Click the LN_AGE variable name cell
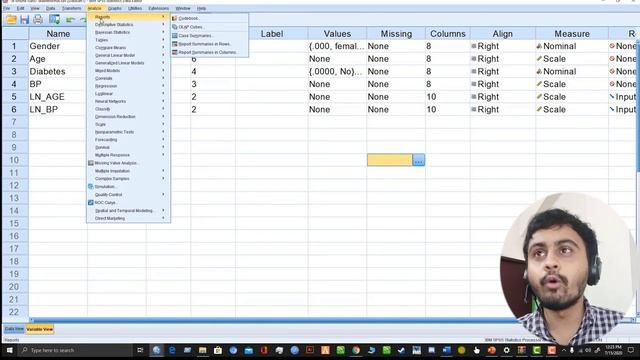640x360 pixels. (x=58, y=97)
